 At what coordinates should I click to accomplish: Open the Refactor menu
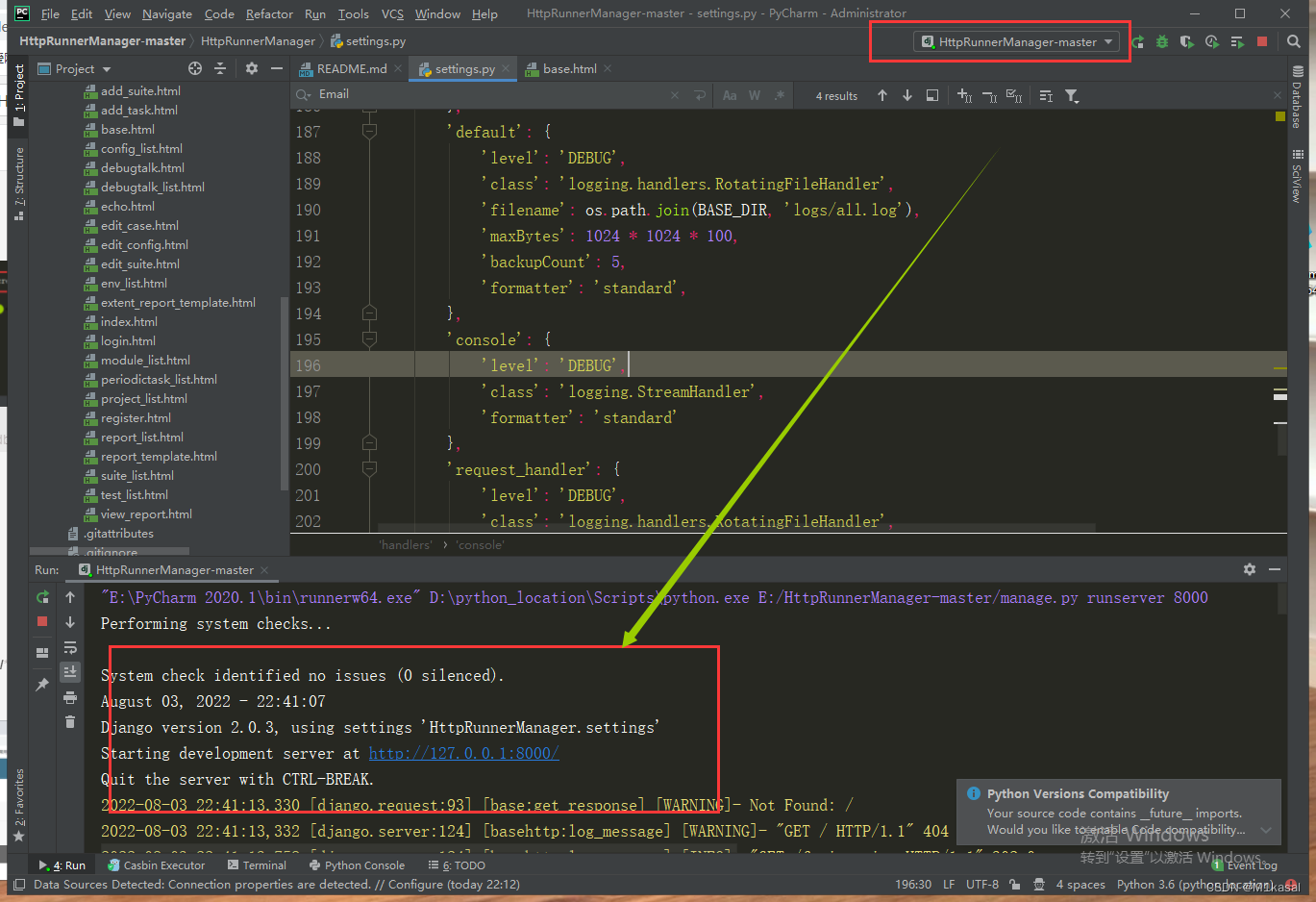pos(269,13)
